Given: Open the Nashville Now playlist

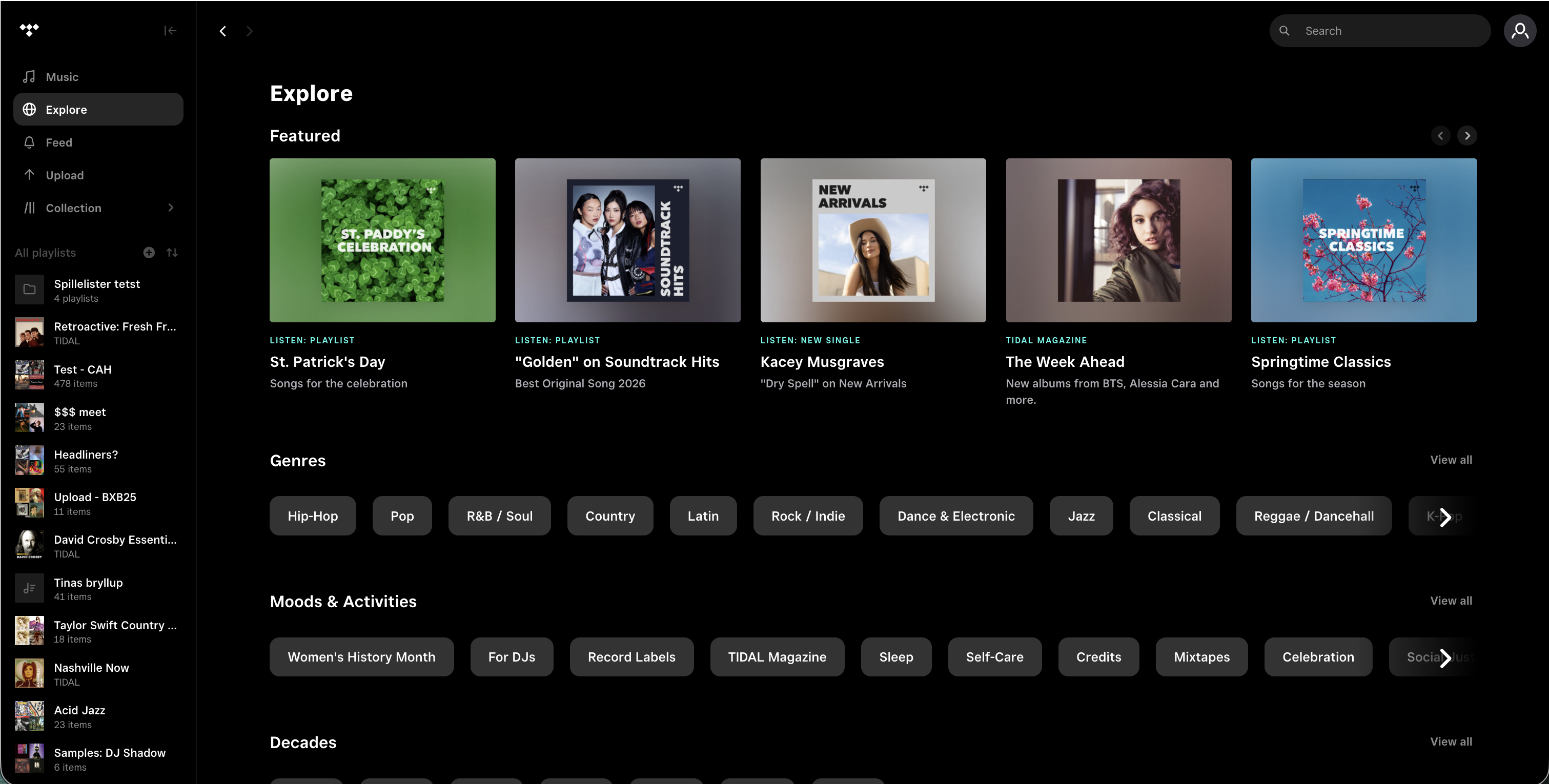Looking at the screenshot, I should pyautogui.click(x=98, y=674).
